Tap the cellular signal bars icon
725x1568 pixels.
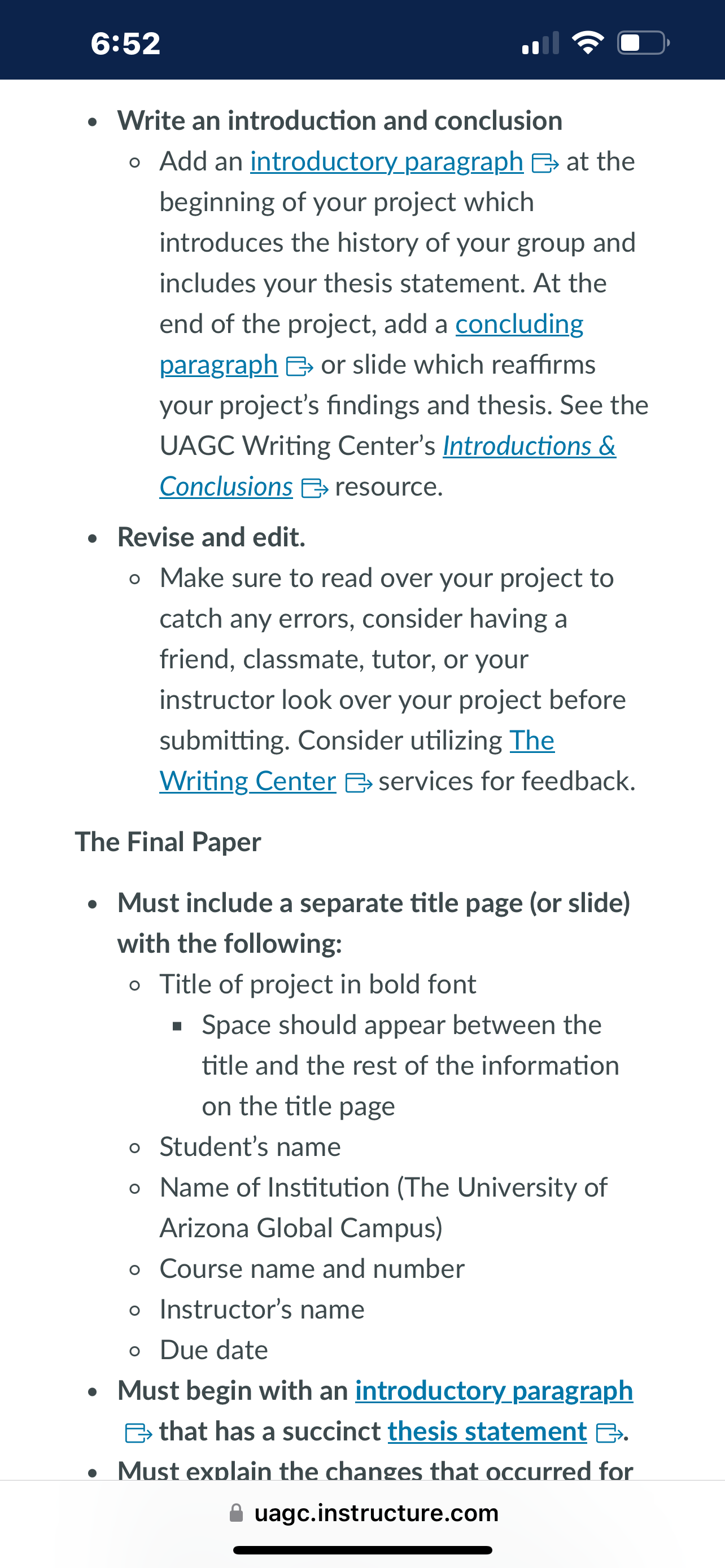540,43
